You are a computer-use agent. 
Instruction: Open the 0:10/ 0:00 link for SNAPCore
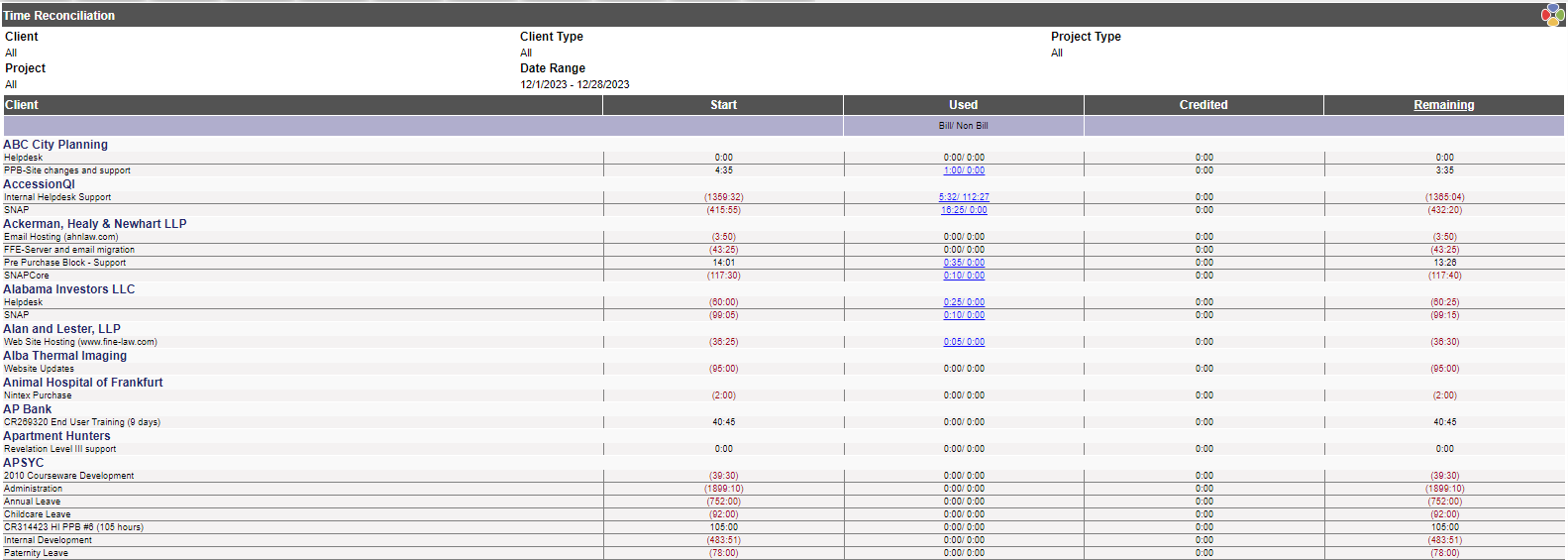click(x=964, y=276)
